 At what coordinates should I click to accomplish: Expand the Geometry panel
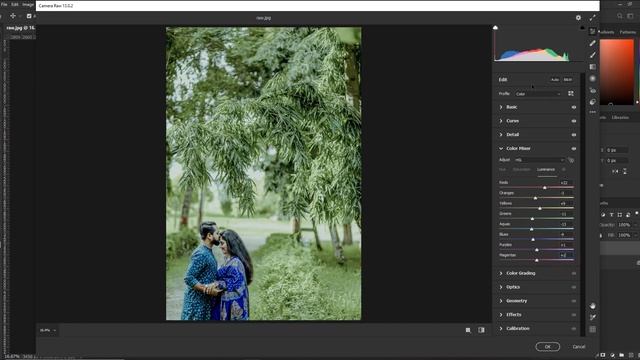pos(501,301)
